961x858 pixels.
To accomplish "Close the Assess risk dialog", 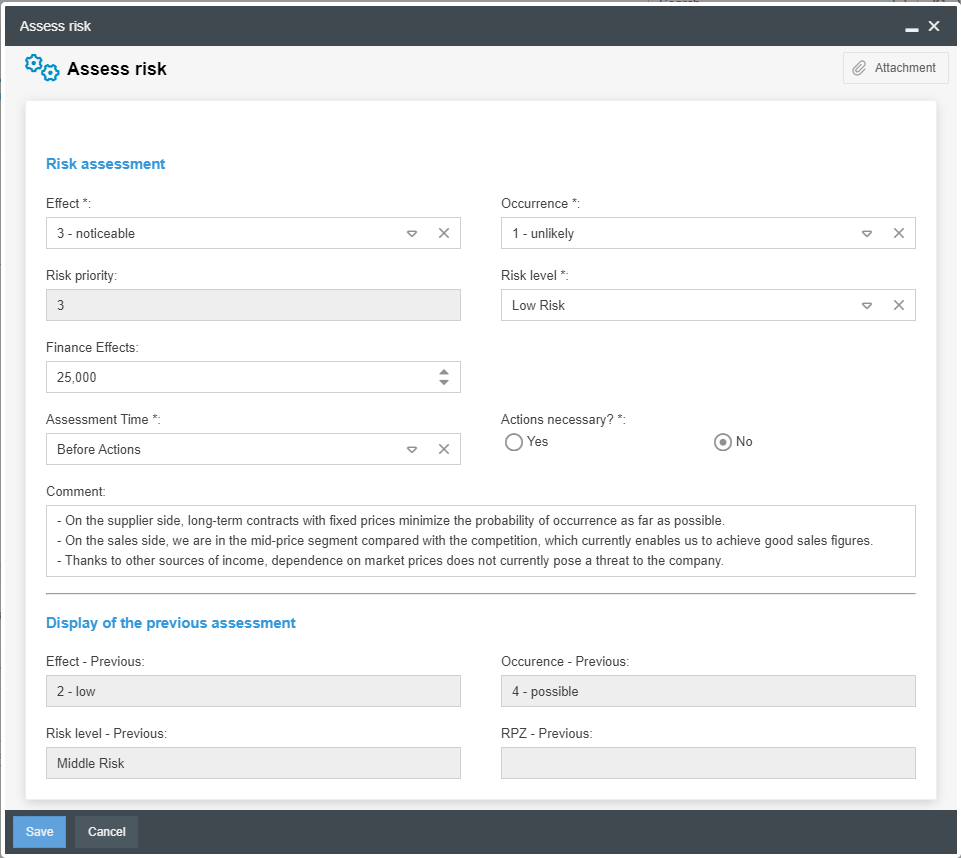I will [934, 26].
